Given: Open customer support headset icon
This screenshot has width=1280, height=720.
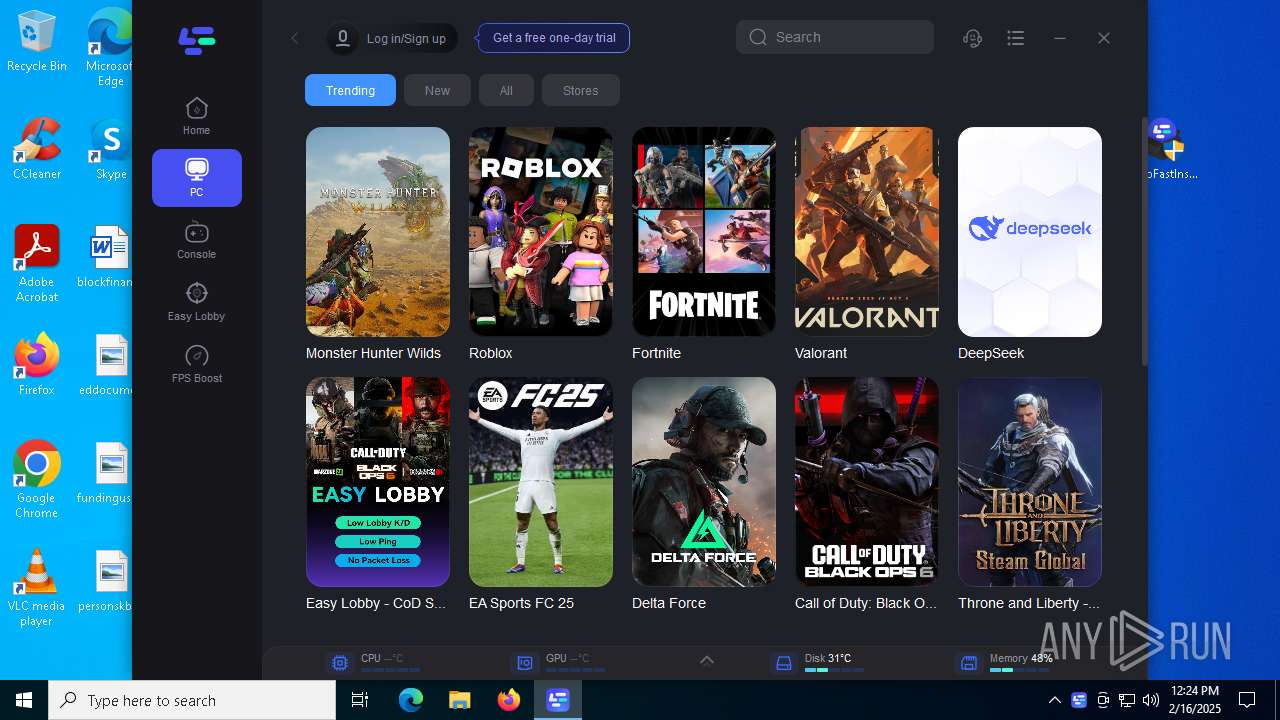Looking at the screenshot, I should 972,38.
